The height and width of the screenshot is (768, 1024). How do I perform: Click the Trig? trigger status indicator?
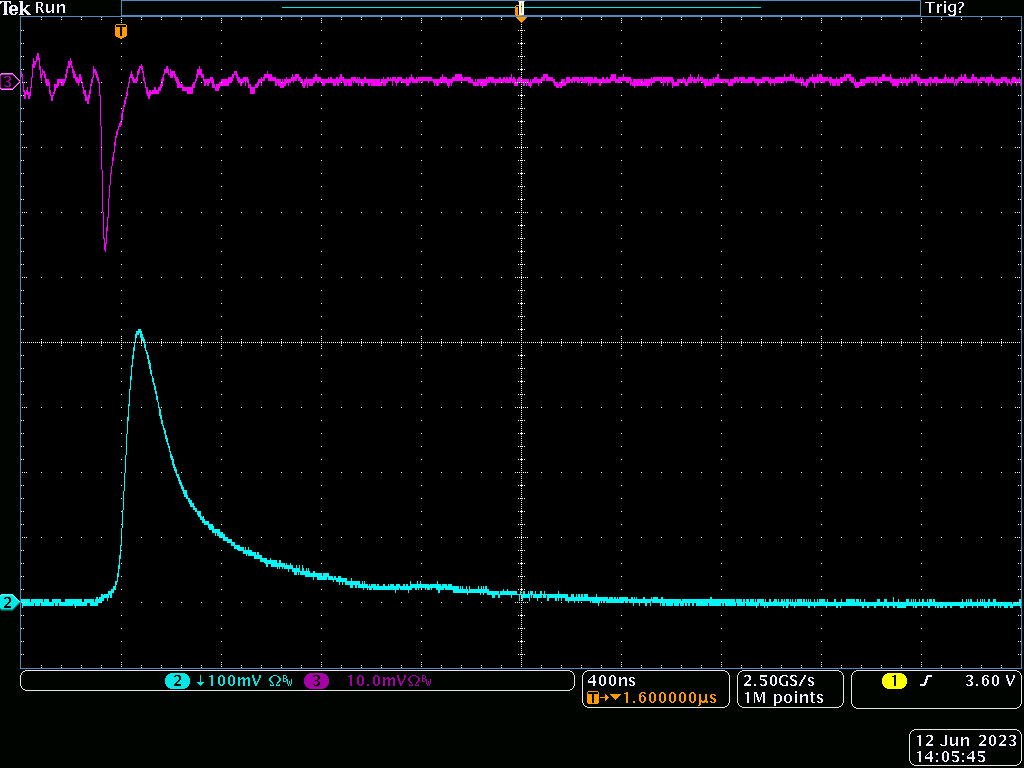(945, 8)
